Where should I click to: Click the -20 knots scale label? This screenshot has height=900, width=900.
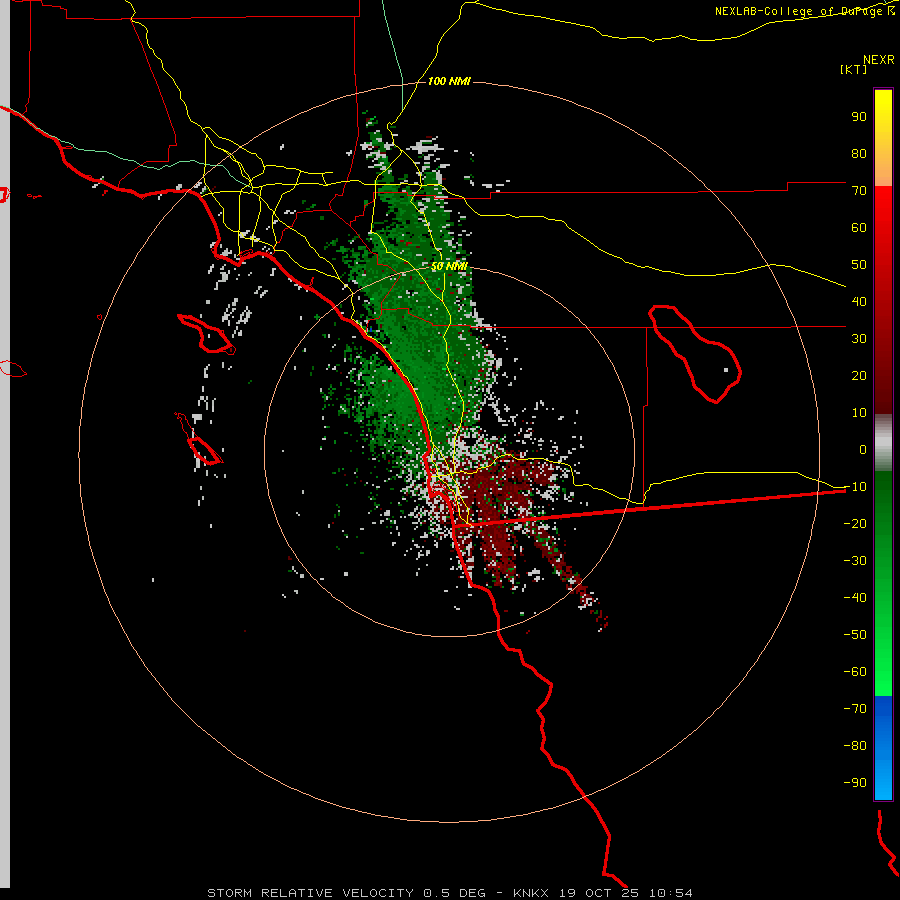pyautogui.click(x=855, y=523)
